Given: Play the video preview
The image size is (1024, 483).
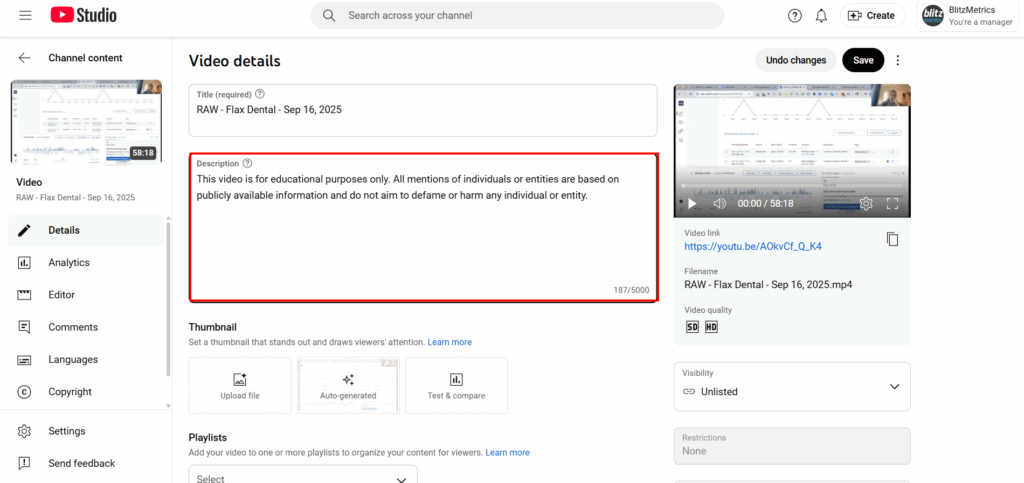Looking at the screenshot, I should point(691,203).
